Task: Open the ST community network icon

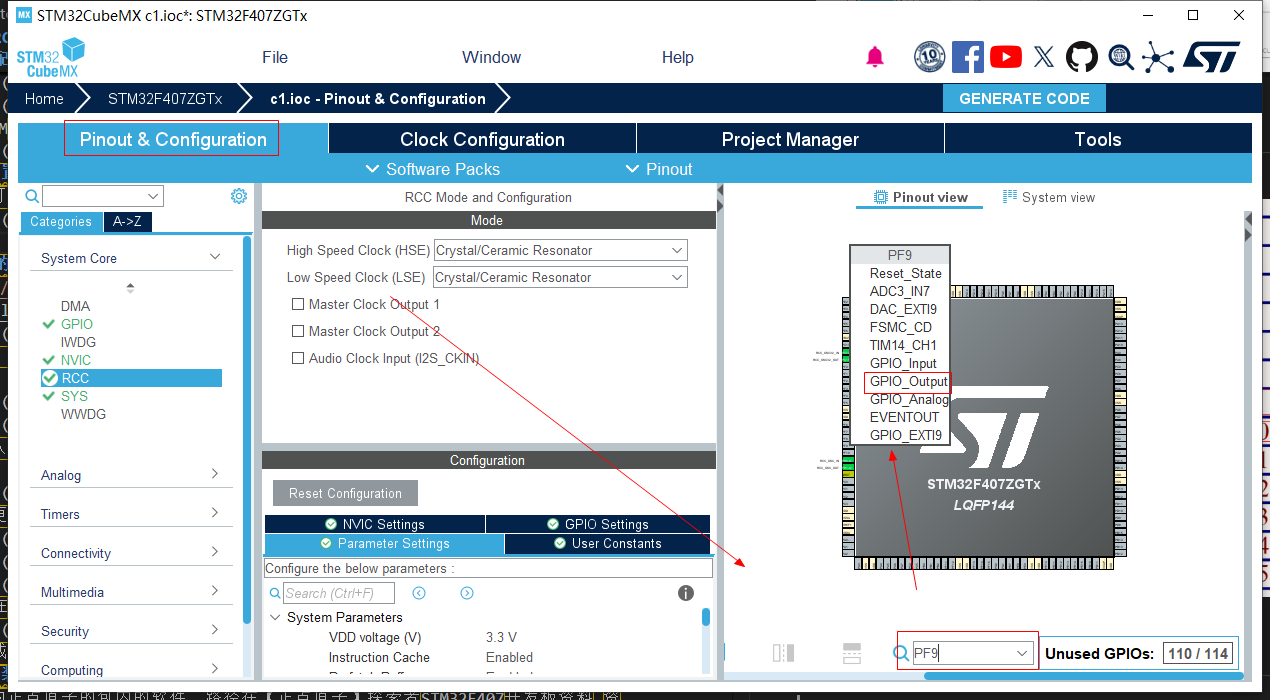Action: (1158, 57)
